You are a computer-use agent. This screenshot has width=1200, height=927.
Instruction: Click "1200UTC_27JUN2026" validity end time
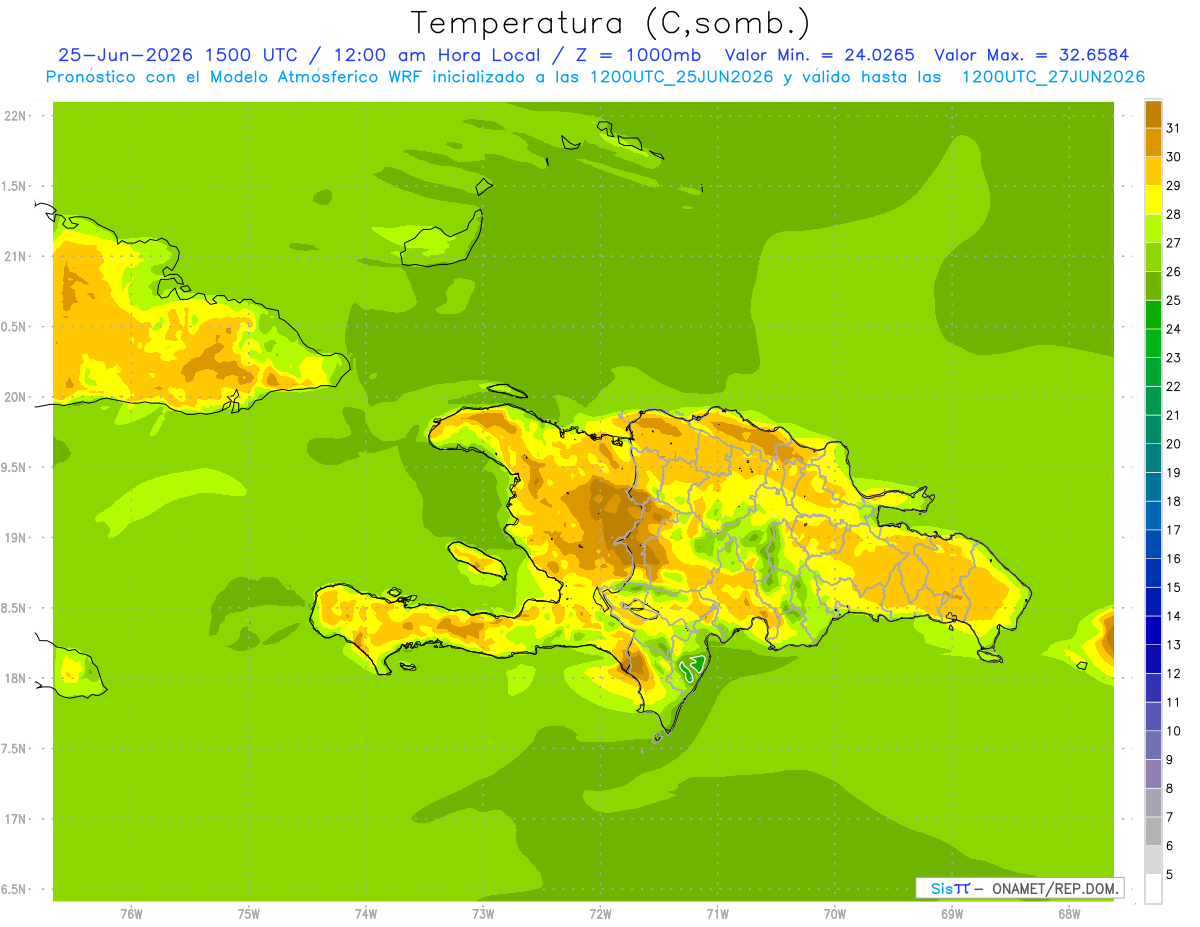[1053, 77]
